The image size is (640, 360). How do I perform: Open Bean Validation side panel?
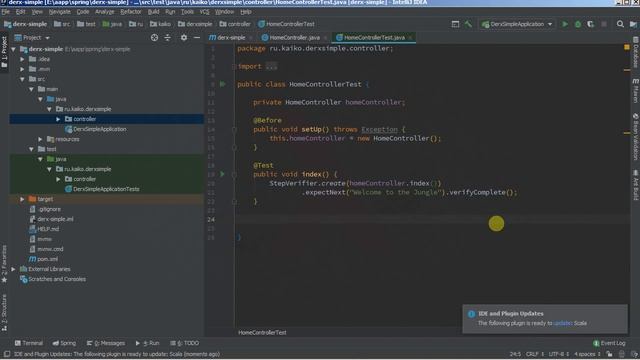(x=636, y=137)
